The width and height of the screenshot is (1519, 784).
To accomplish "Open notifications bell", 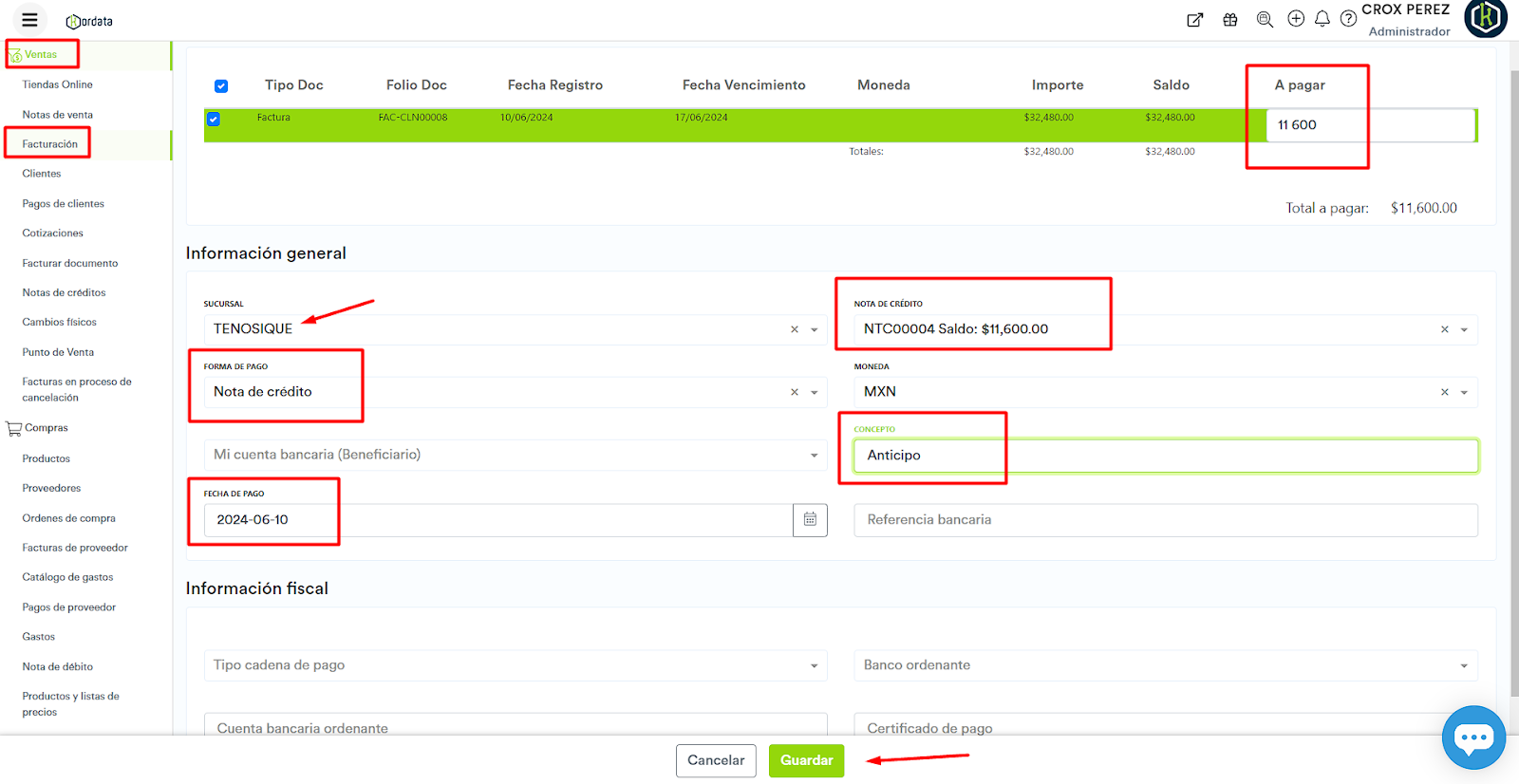I will 1322,19.
